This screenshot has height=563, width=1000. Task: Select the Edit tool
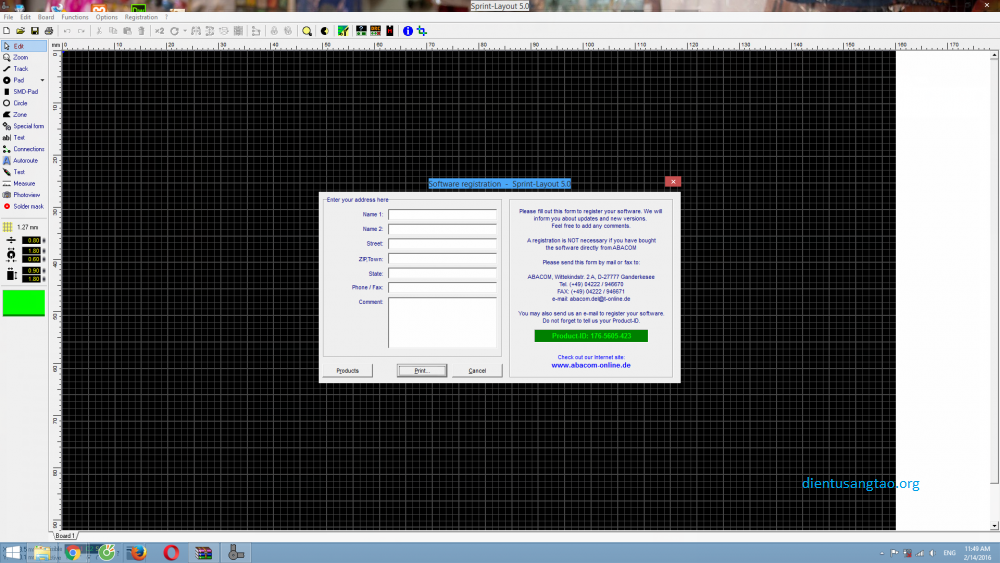[24, 46]
